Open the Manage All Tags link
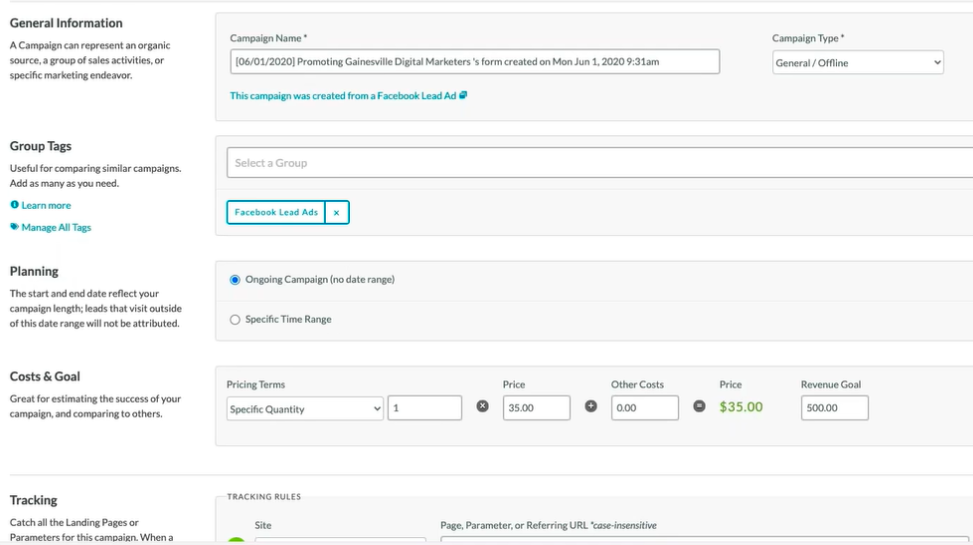This screenshot has width=973, height=545. (x=56, y=227)
